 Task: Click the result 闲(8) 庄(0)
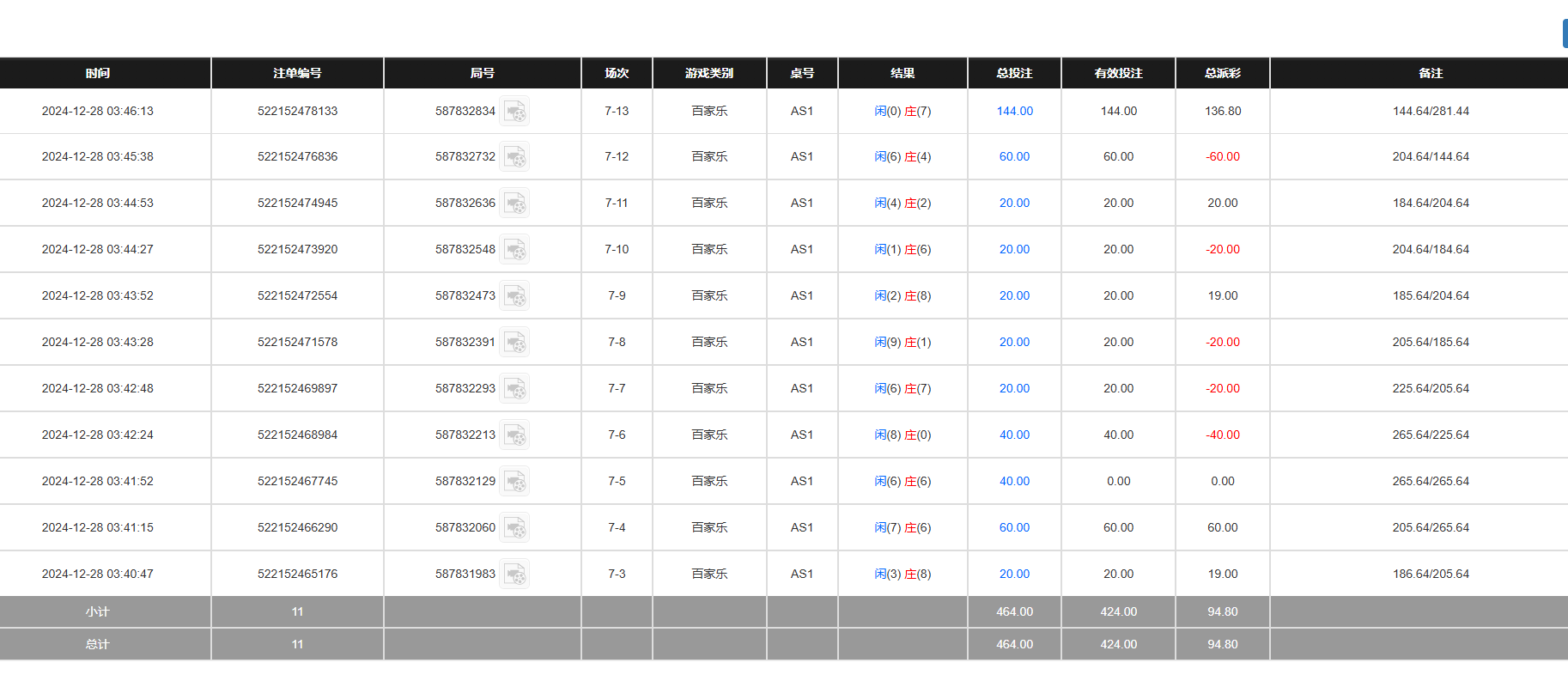903,435
